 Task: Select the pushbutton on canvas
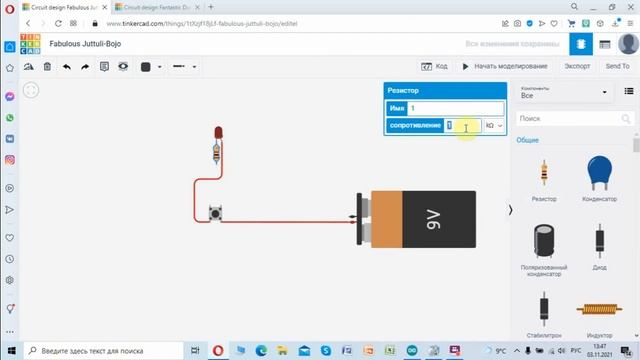tap(215, 213)
